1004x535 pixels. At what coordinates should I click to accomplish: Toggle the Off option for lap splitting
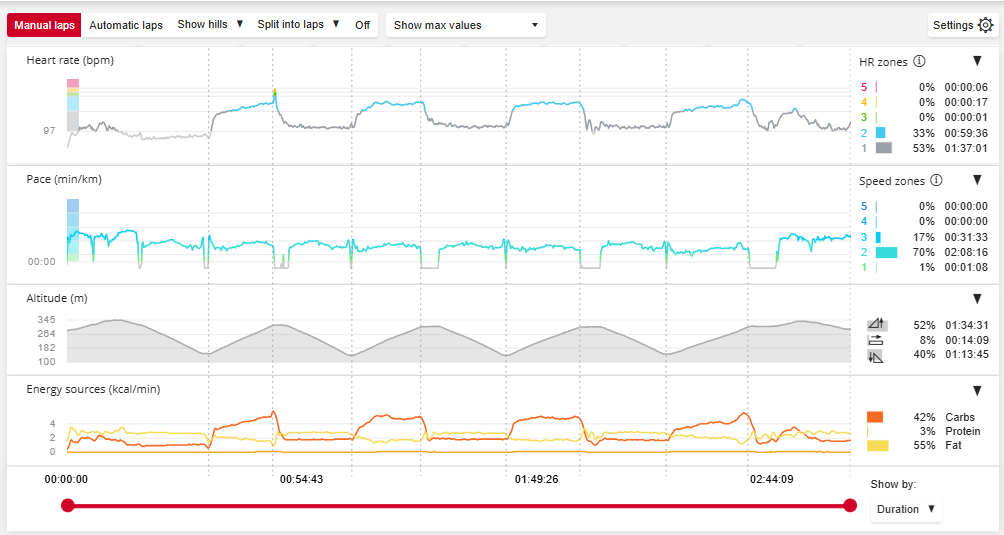(363, 25)
